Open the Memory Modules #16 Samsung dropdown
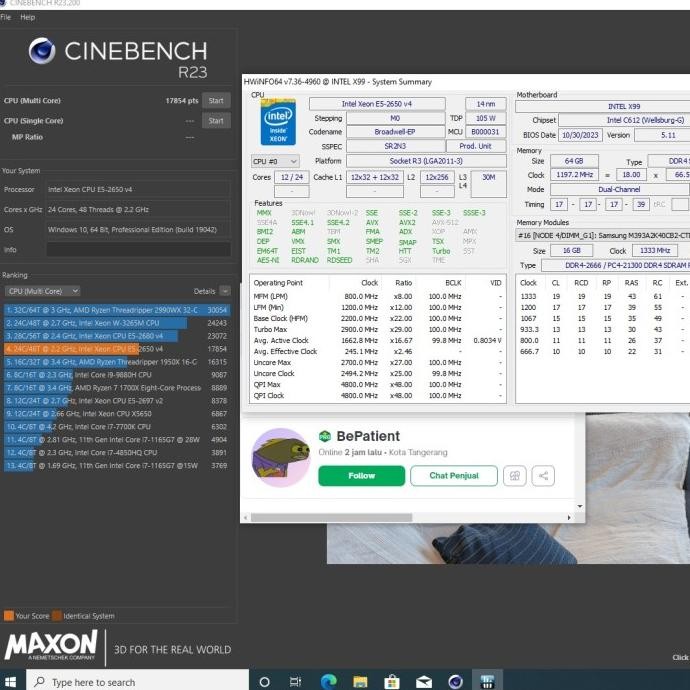The width and height of the screenshot is (690, 690). (x=603, y=235)
